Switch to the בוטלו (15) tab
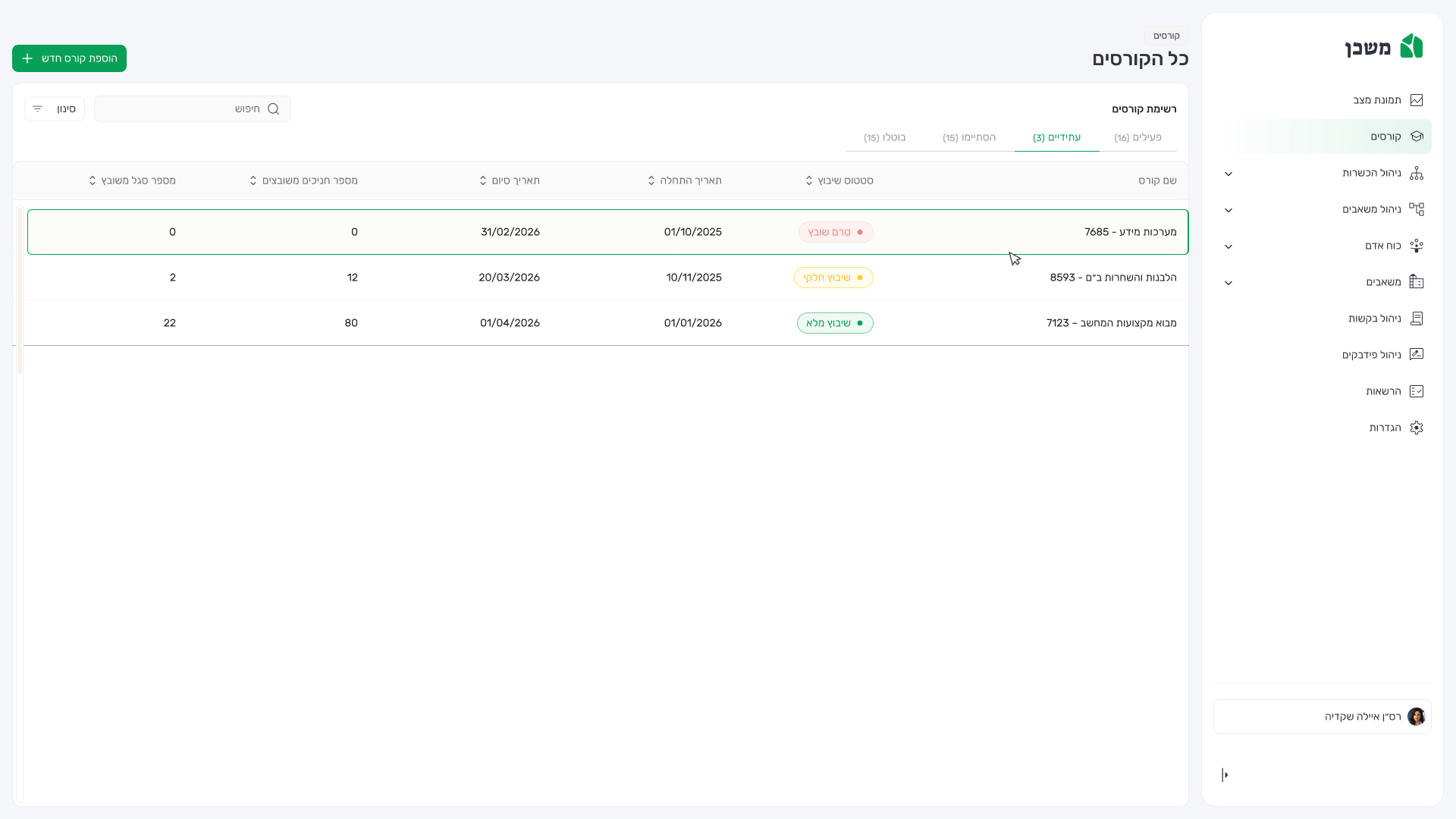1456x819 pixels. coord(884,137)
